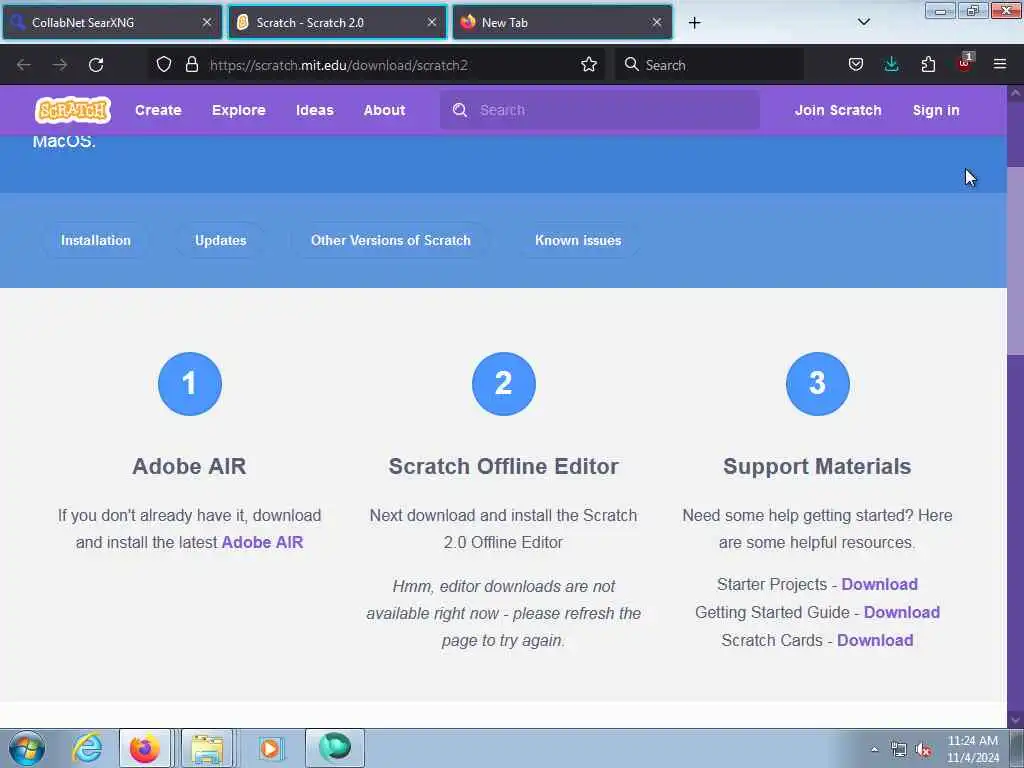The height and width of the screenshot is (768, 1024).
Task: Open the Firefox hamburger menu
Action: pyautogui.click(x=1000, y=64)
